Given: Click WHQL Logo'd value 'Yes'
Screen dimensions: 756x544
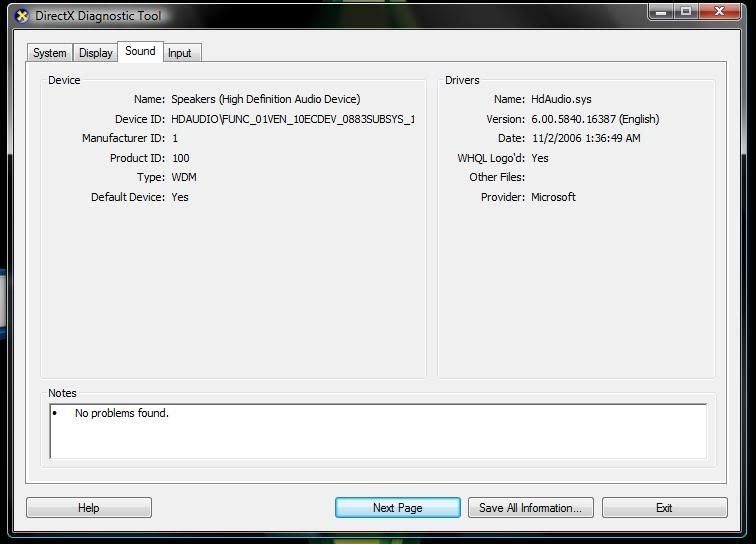Looking at the screenshot, I should click(540, 158).
